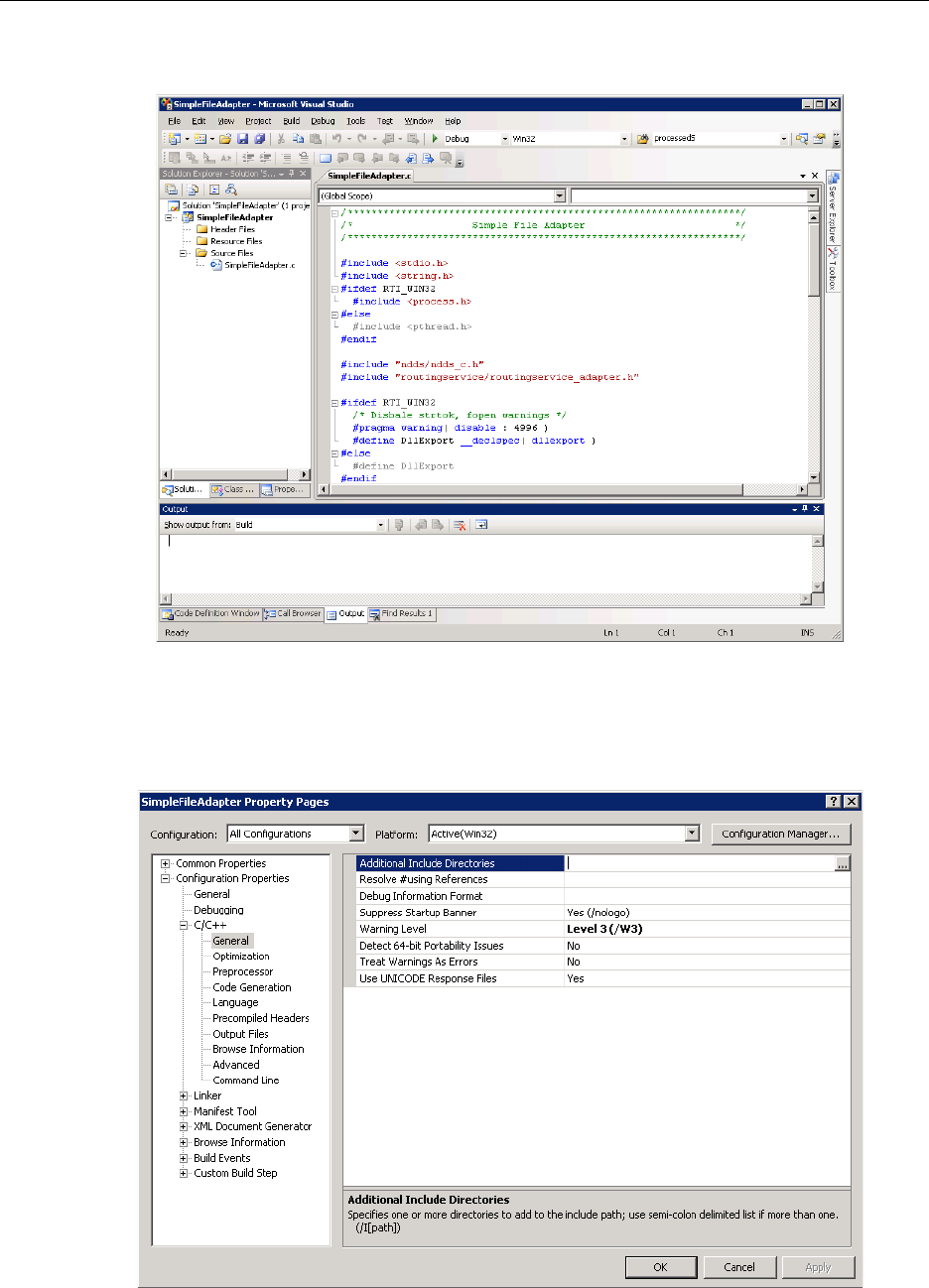
Task: Open the File menu
Action: point(174,121)
